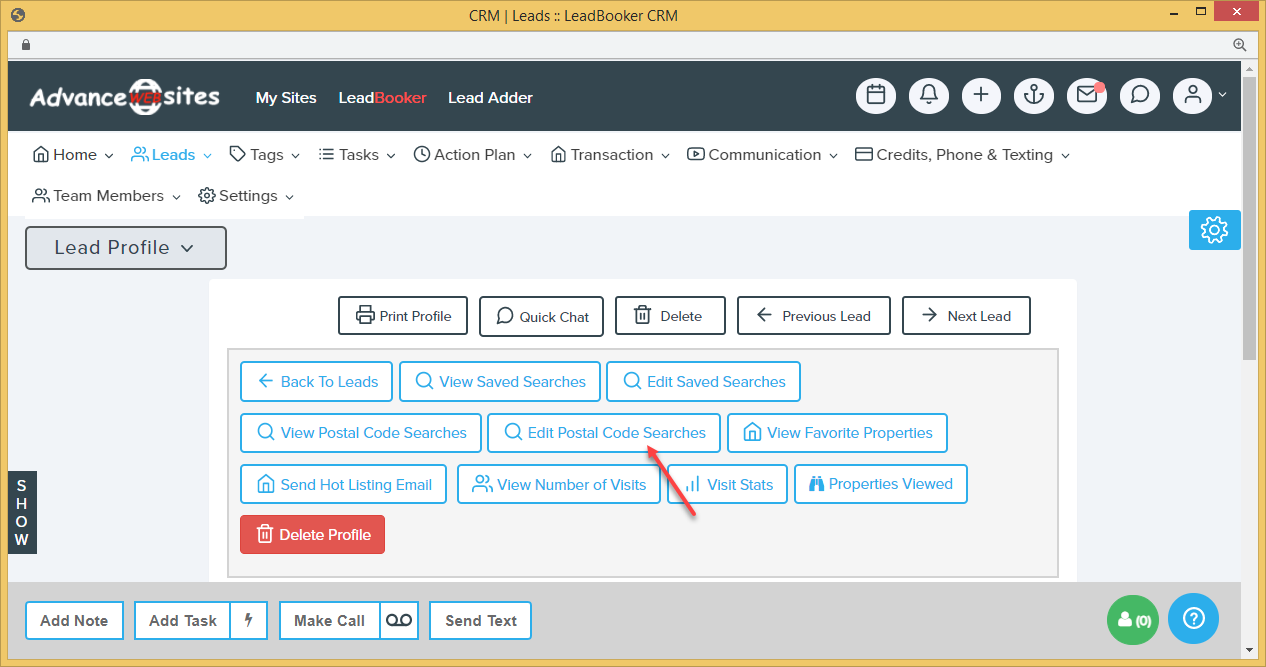Image resolution: width=1266 pixels, height=667 pixels.
Task: Click Edit Postal Code Searches button
Action: [604, 433]
